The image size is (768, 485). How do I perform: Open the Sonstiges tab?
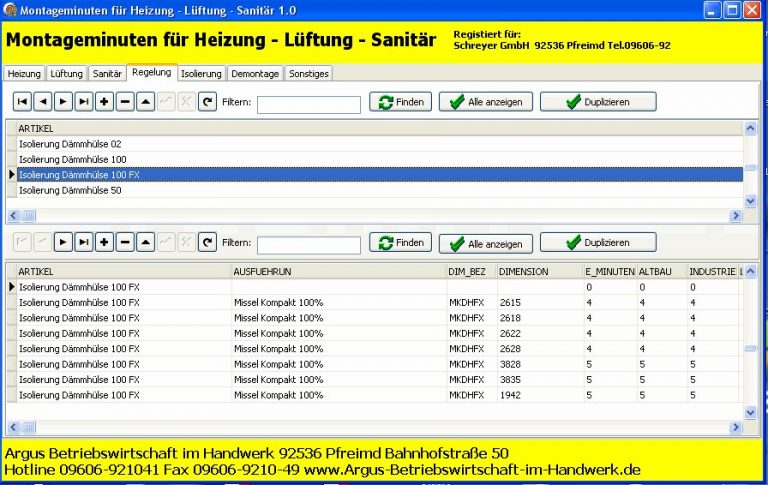(309, 73)
